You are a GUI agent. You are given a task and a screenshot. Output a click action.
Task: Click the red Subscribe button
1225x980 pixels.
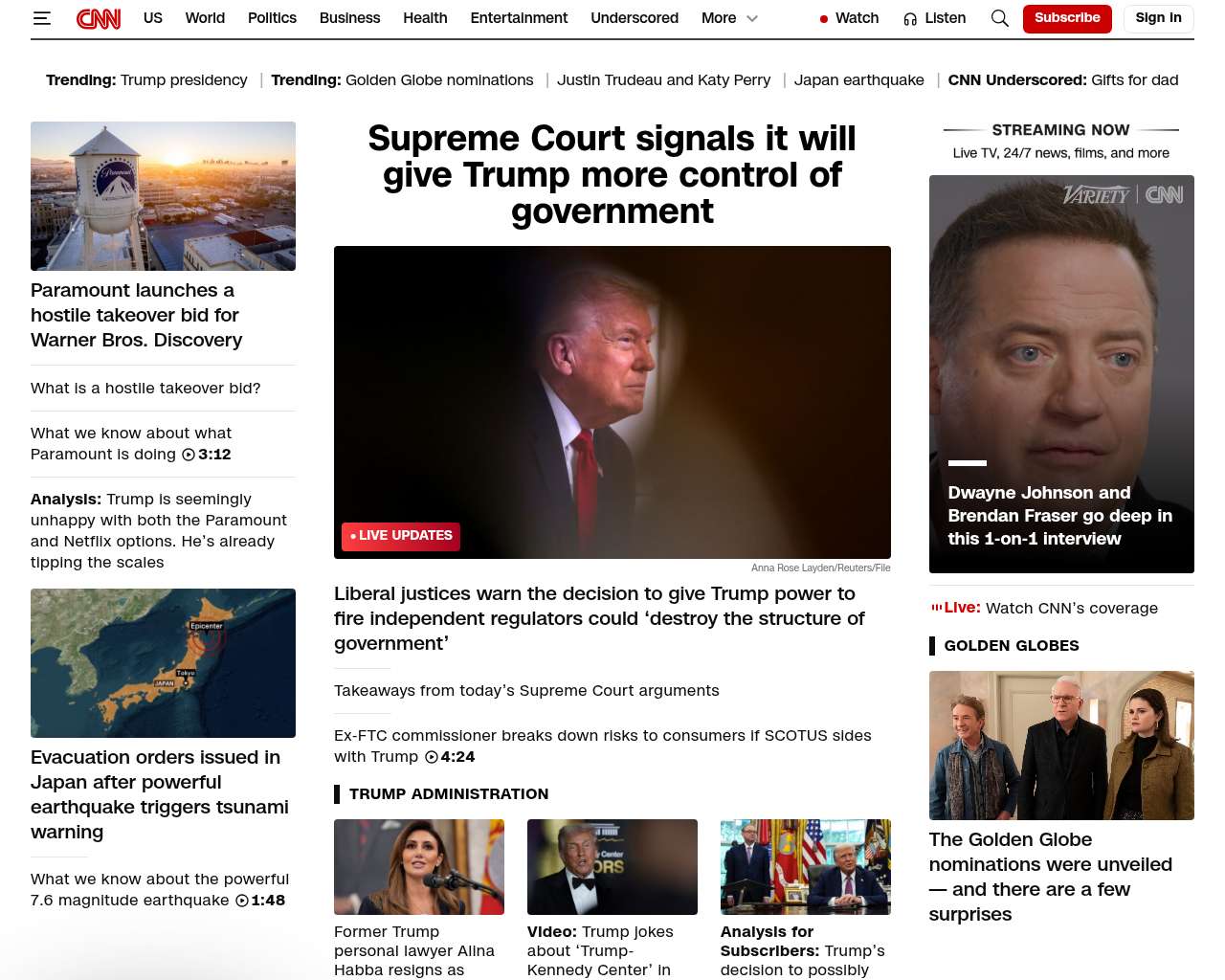[1067, 18]
